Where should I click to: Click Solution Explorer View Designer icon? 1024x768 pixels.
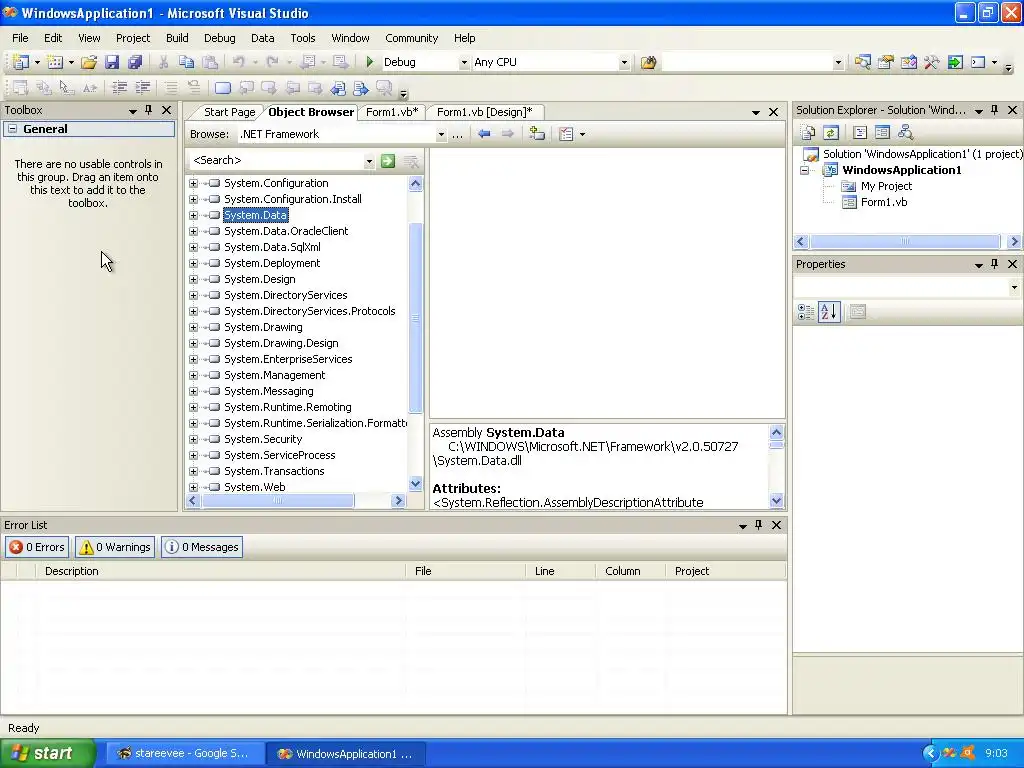pyautogui.click(x=882, y=133)
